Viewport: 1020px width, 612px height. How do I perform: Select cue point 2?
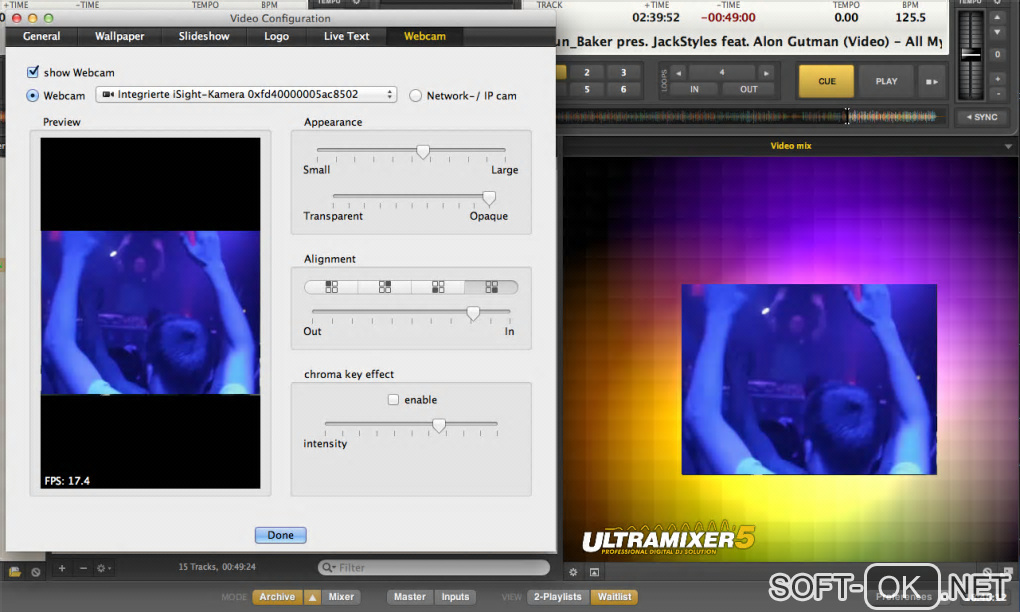pyautogui.click(x=586, y=72)
